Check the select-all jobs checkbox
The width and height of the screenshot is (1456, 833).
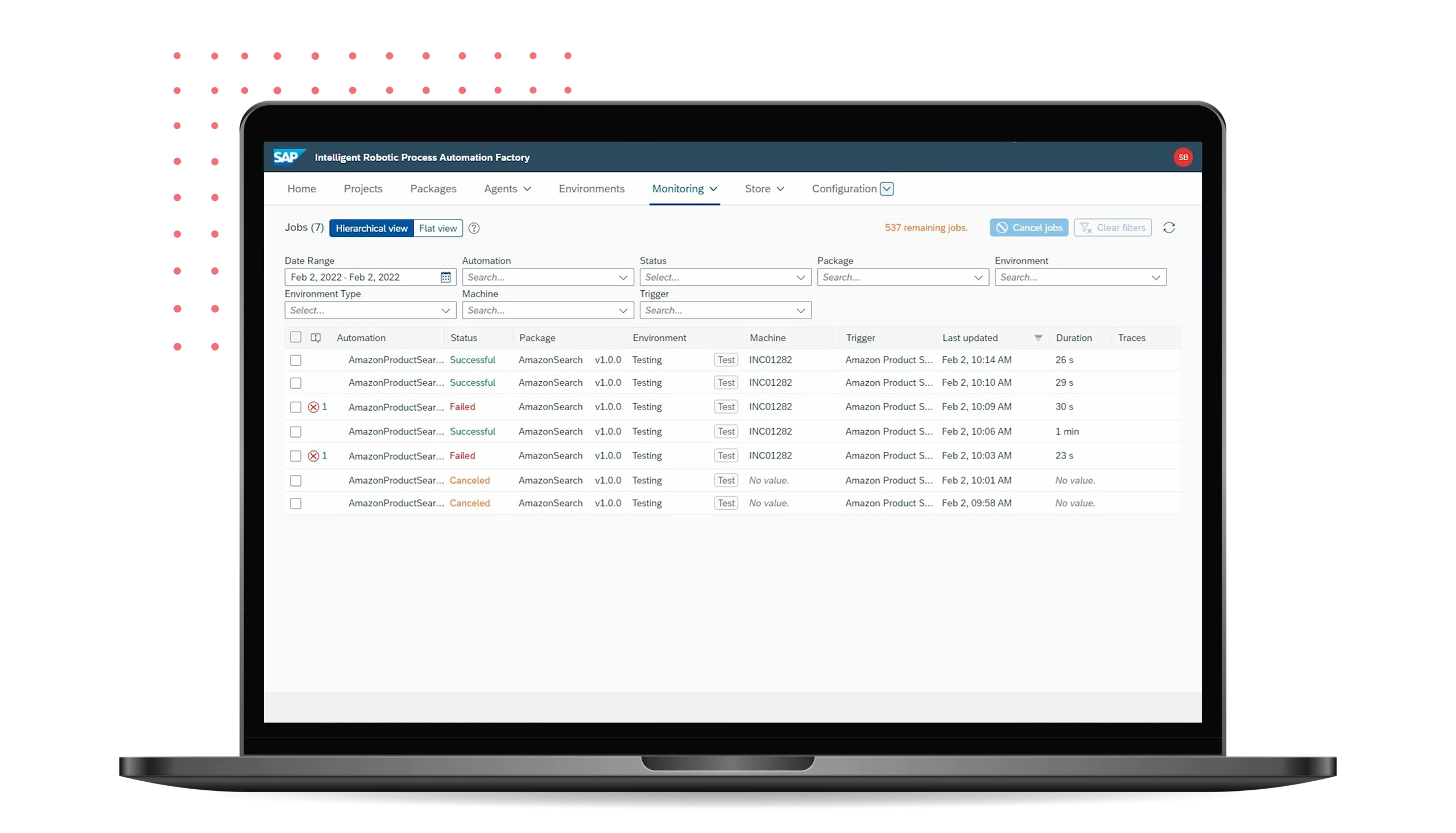pyautogui.click(x=296, y=337)
